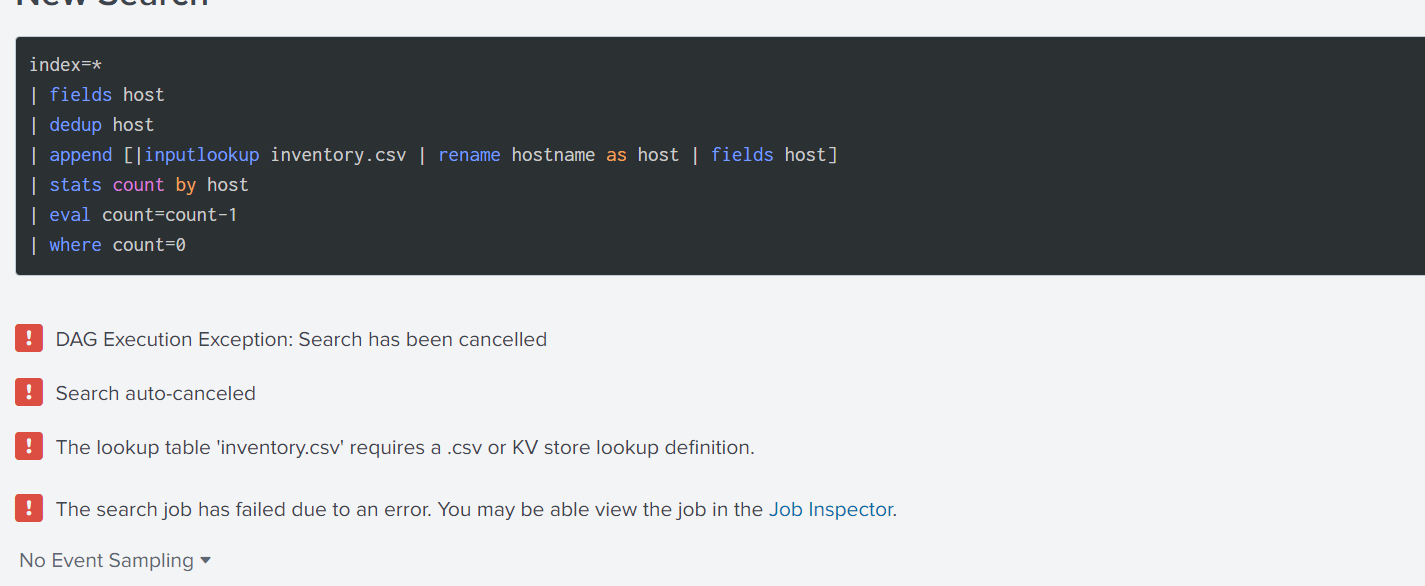The image size is (1425, 586).
Task: Click the stats keyword in the search bar
Action: (x=75, y=184)
